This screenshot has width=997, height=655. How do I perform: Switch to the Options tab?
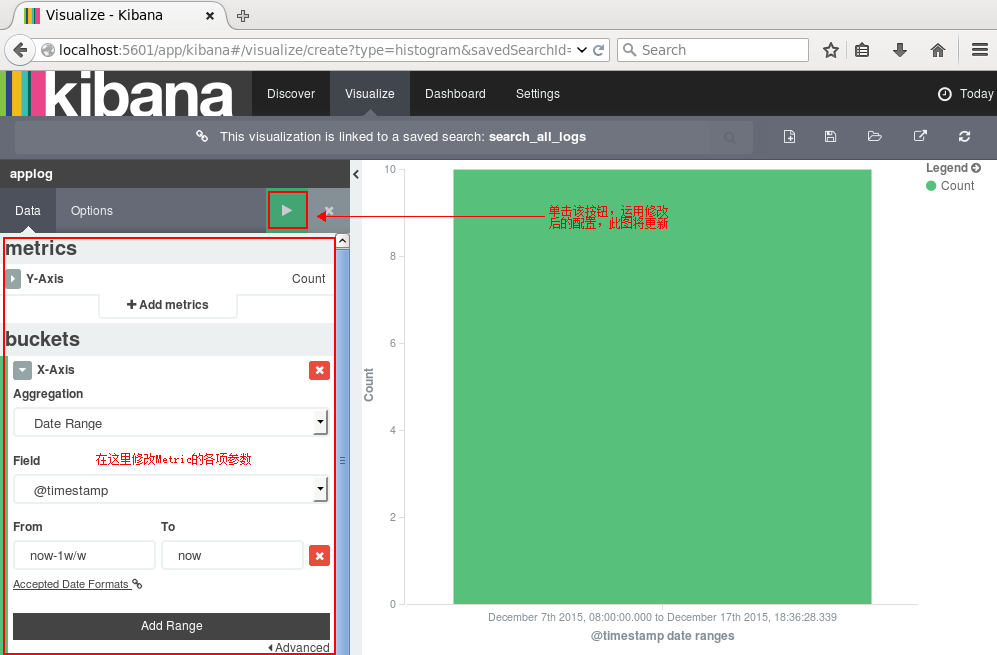(91, 210)
